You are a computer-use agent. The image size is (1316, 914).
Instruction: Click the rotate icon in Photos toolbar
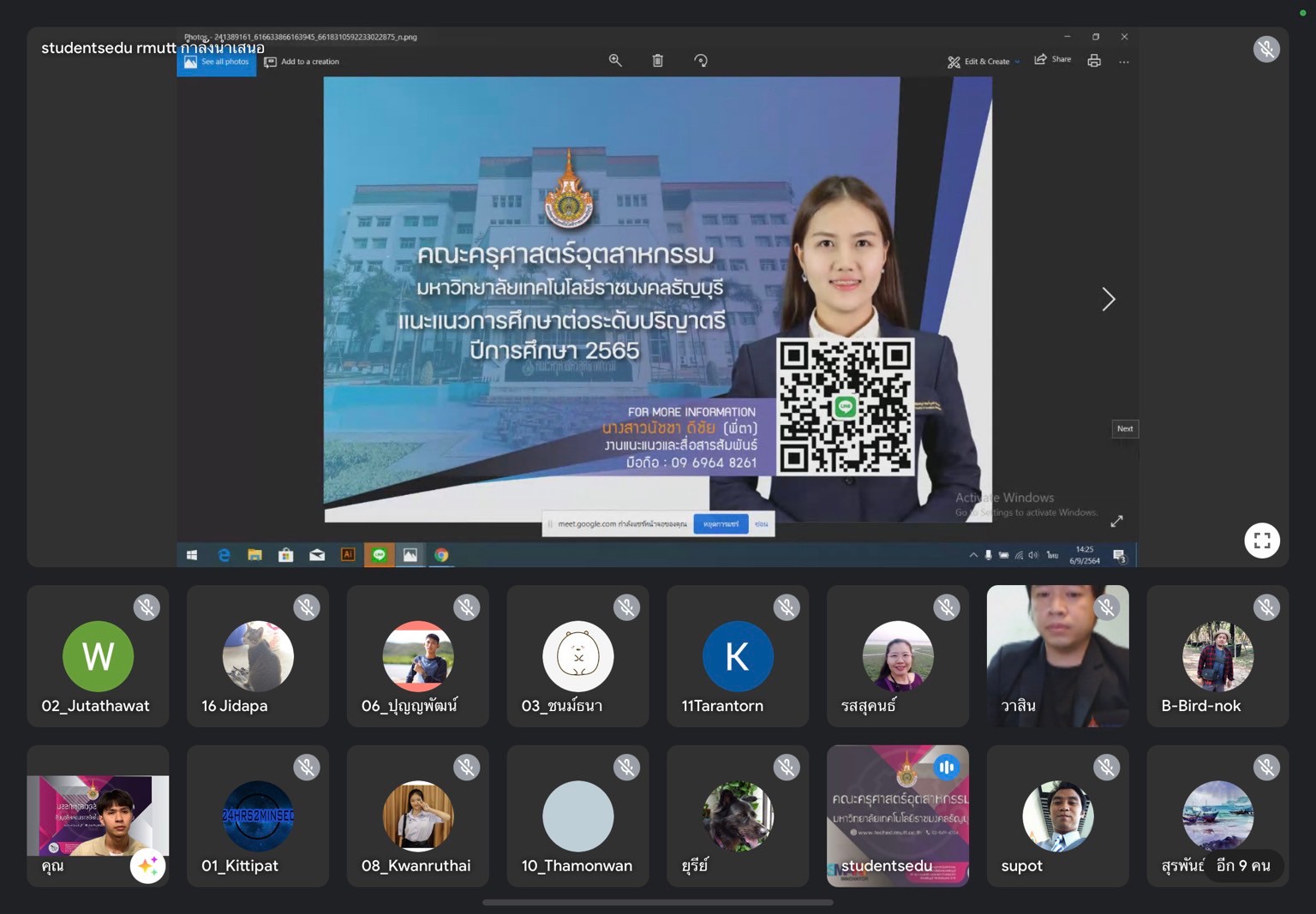tap(701, 60)
